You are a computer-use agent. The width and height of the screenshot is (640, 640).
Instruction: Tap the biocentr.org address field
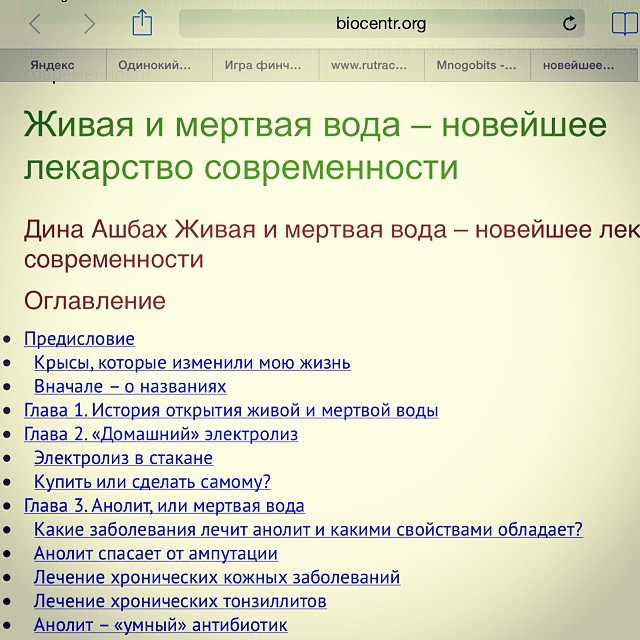(382, 24)
